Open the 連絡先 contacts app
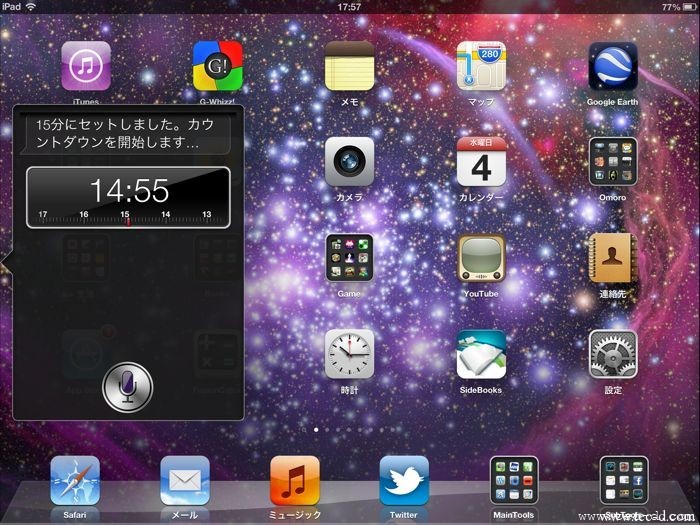Viewport: 700px width, 525px height. tap(612, 258)
